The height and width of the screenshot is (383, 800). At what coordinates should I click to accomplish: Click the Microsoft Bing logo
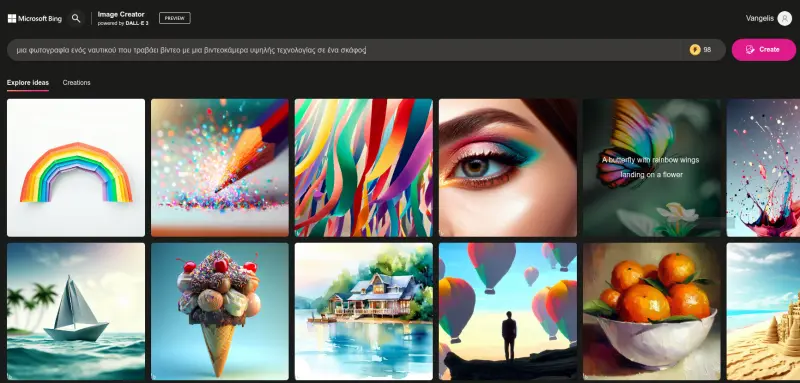(35, 19)
